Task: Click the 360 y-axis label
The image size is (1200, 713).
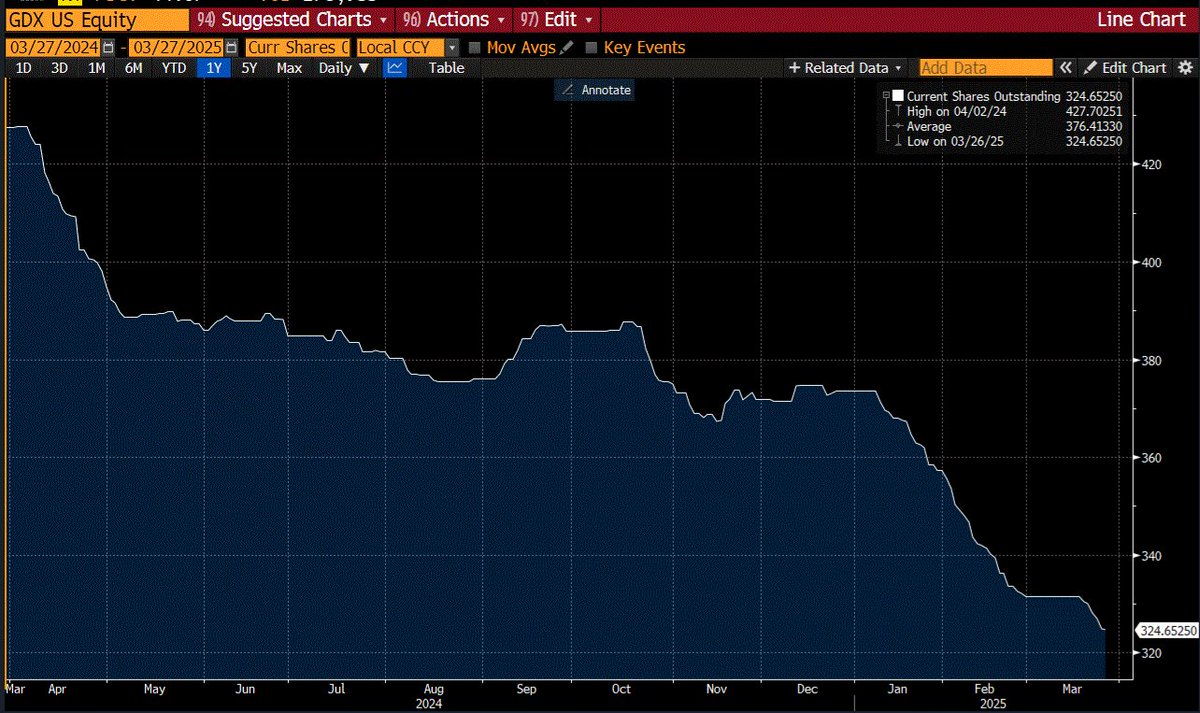Action: click(1151, 458)
